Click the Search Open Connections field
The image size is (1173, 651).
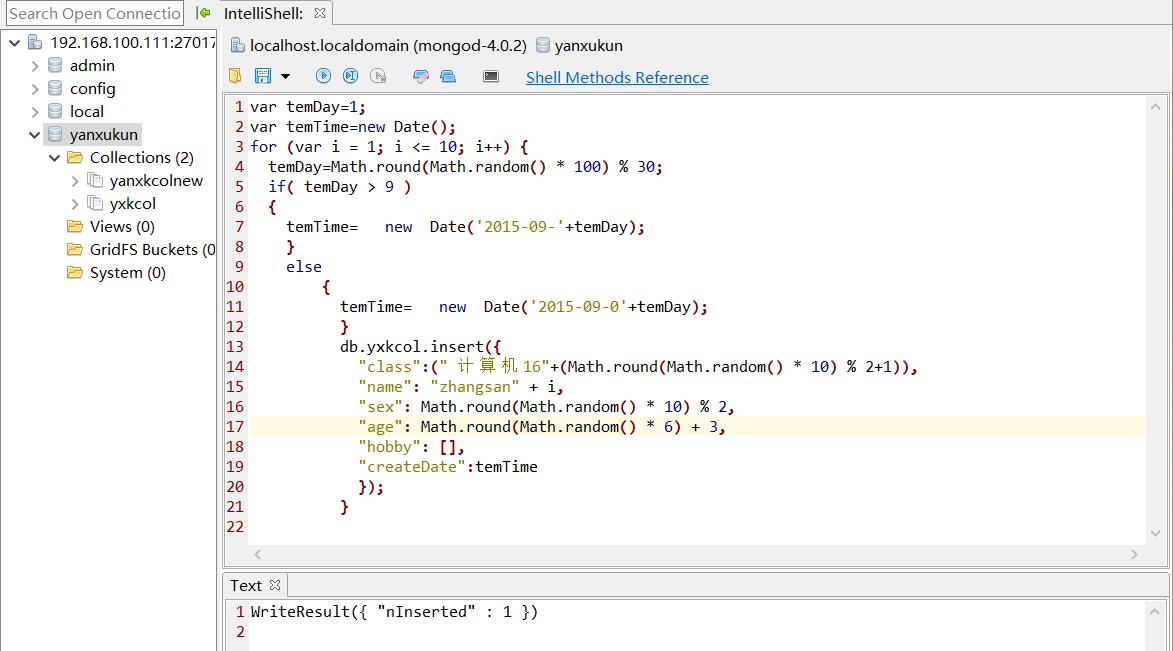pos(94,13)
